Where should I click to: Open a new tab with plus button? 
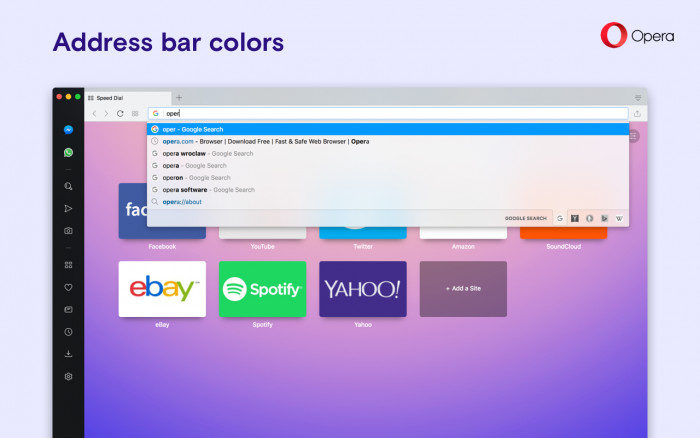[x=179, y=97]
